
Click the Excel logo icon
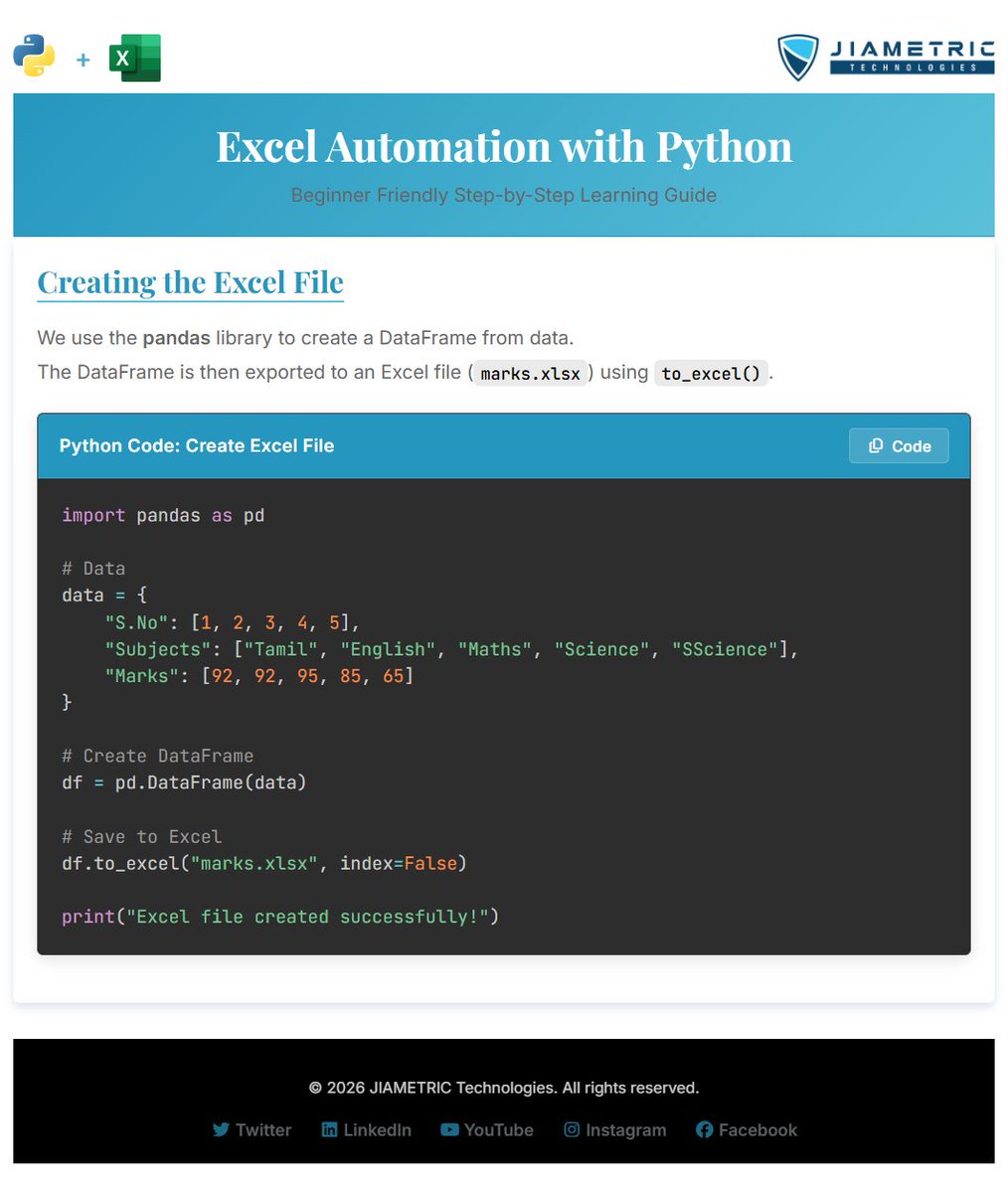(x=135, y=58)
